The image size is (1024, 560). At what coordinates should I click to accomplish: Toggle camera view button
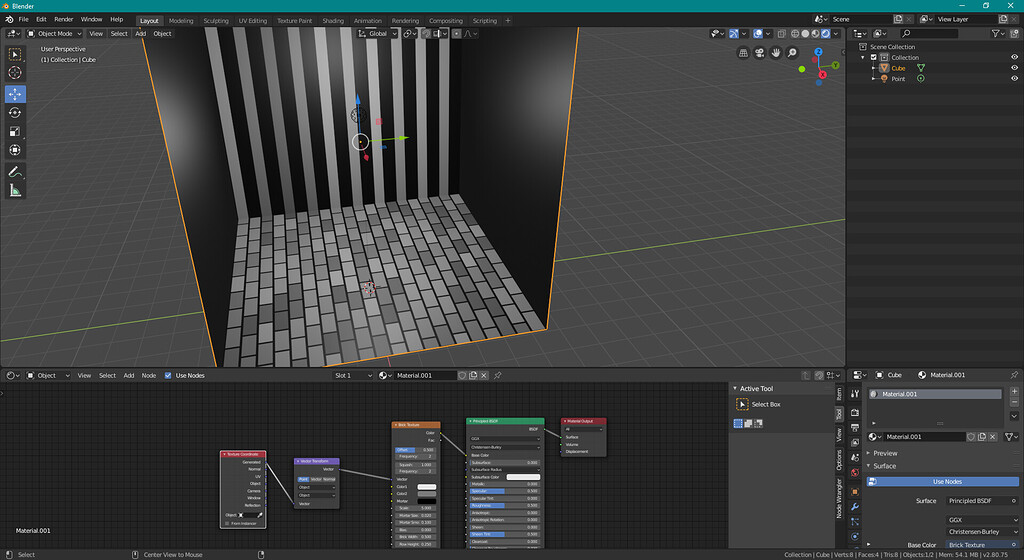coord(760,53)
